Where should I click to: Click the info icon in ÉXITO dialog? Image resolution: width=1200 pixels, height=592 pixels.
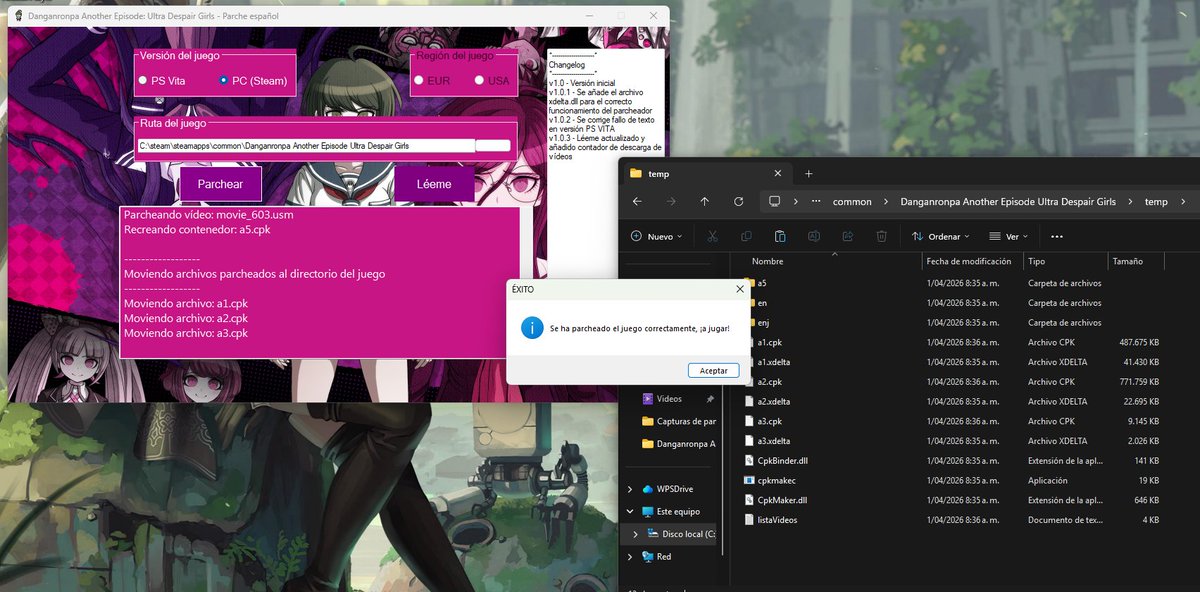(x=533, y=328)
